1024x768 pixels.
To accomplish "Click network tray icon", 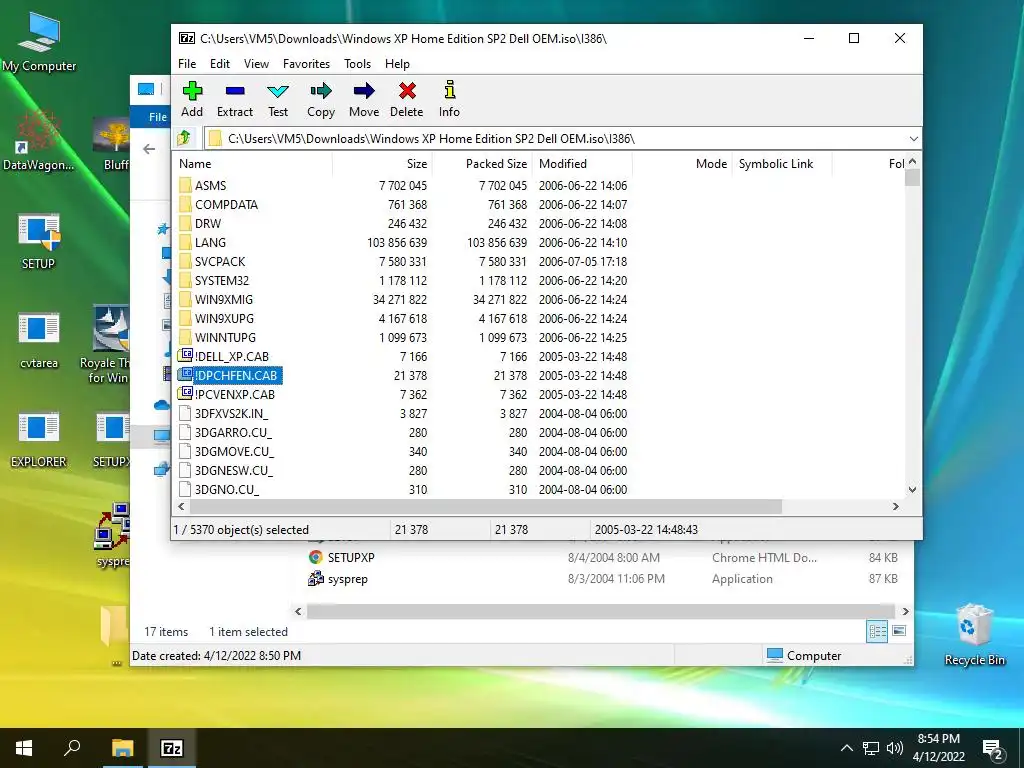I will click(871, 748).
